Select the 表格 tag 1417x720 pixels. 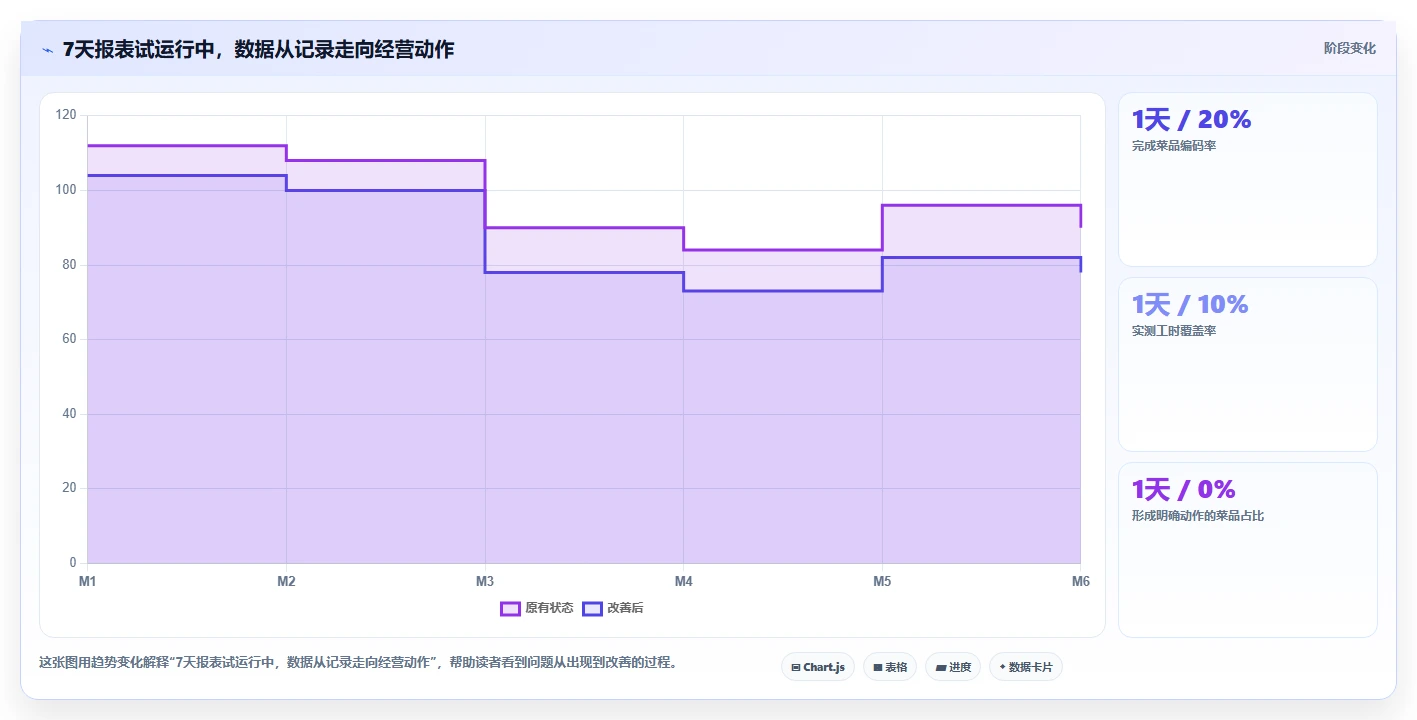[x=890, y=667]
